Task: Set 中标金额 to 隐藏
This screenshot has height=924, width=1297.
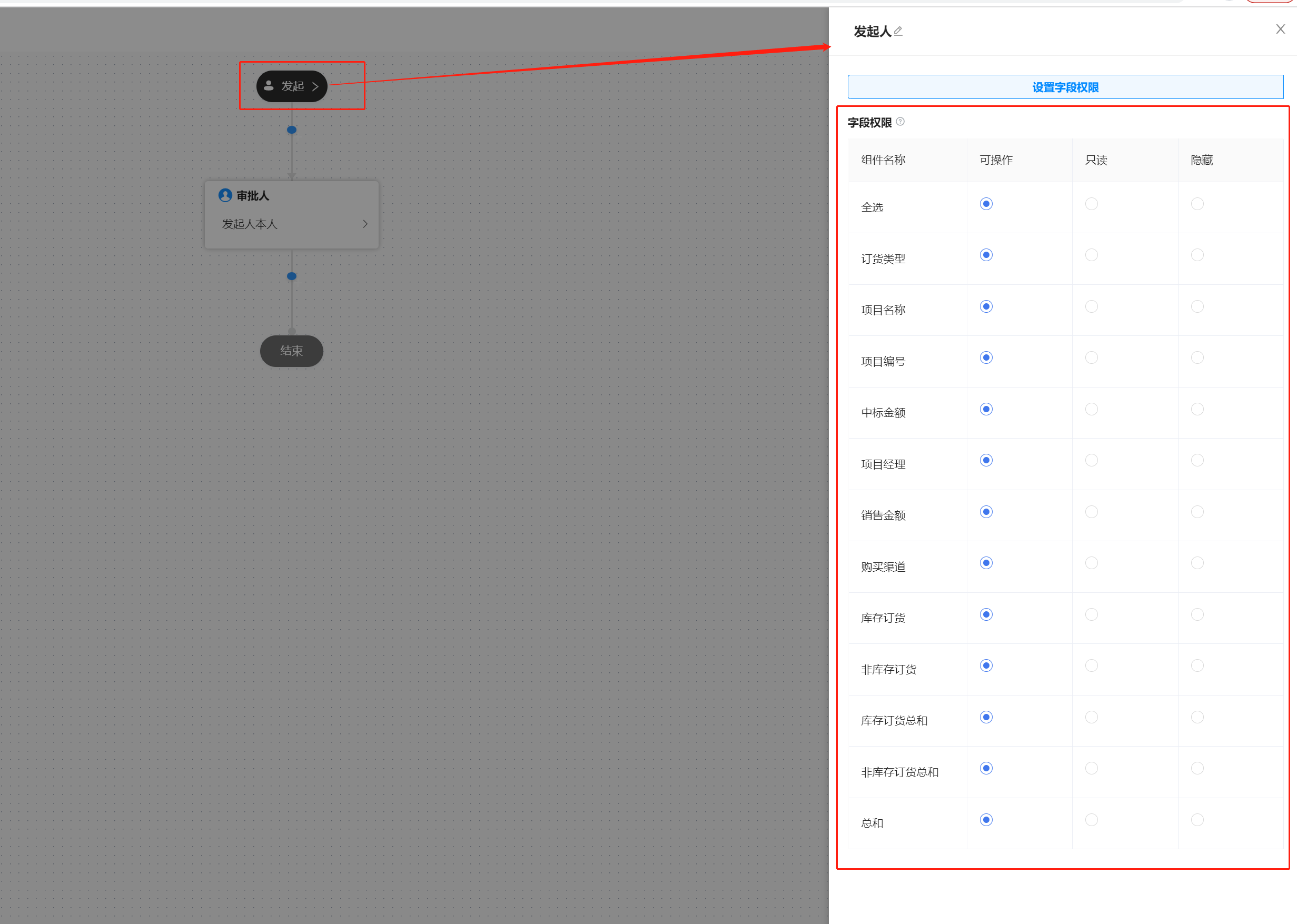Action: [x=1197, y=409]
